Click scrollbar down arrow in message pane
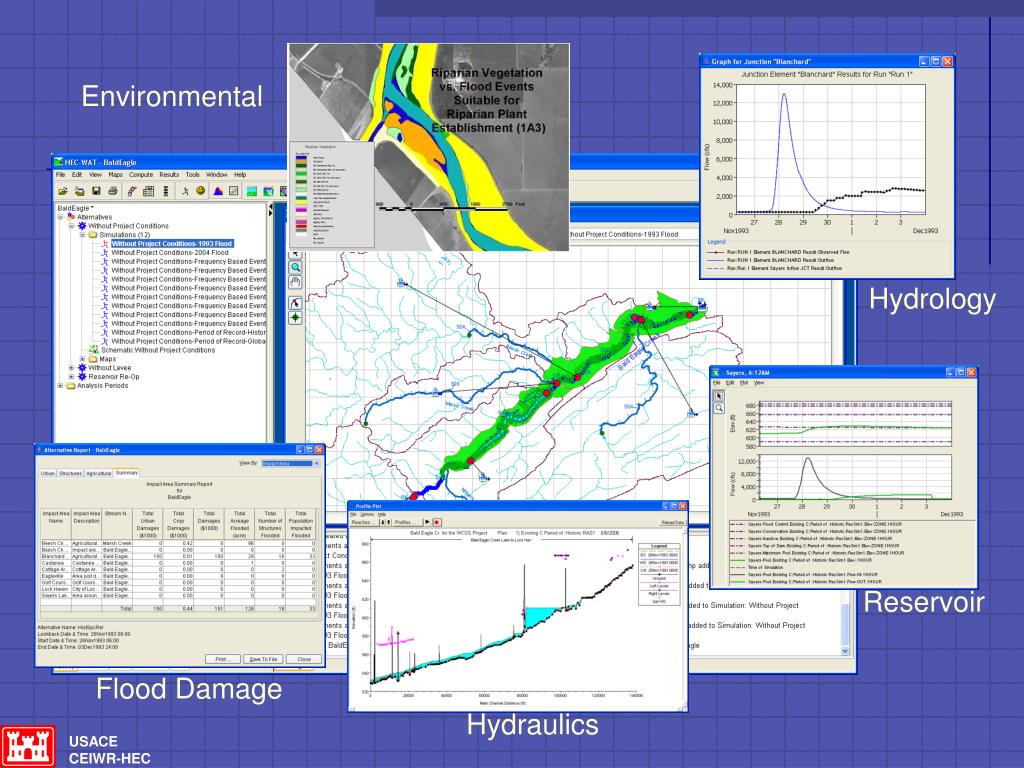Viewport: 1024px width, 768px height. click(845, 651)
